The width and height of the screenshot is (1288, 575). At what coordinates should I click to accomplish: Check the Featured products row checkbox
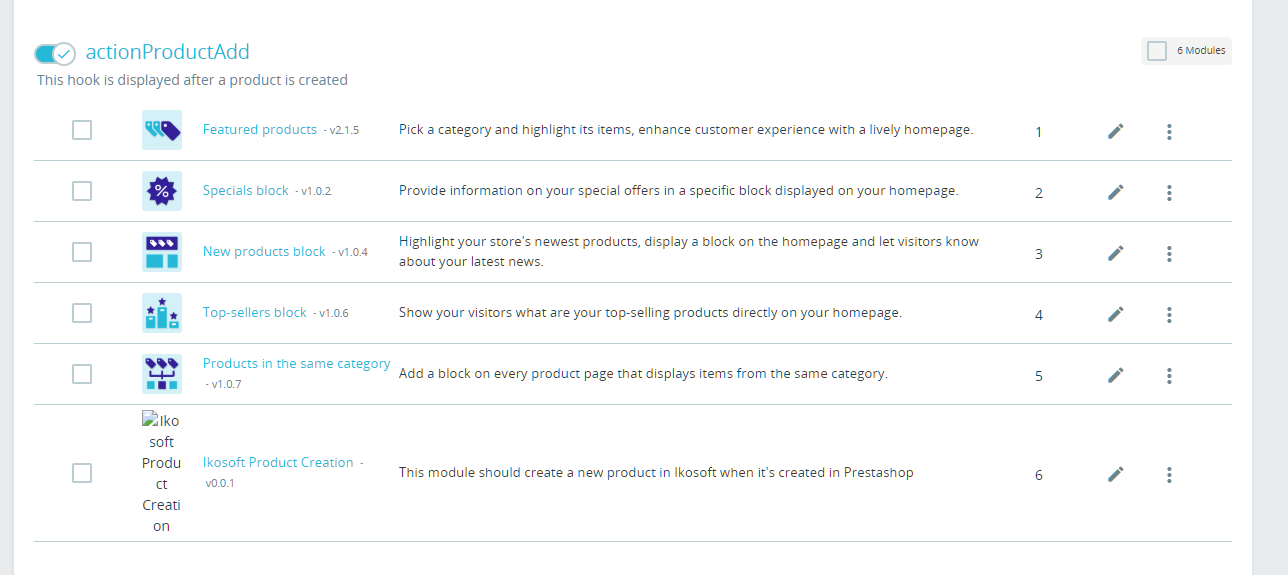pos(82,130)
